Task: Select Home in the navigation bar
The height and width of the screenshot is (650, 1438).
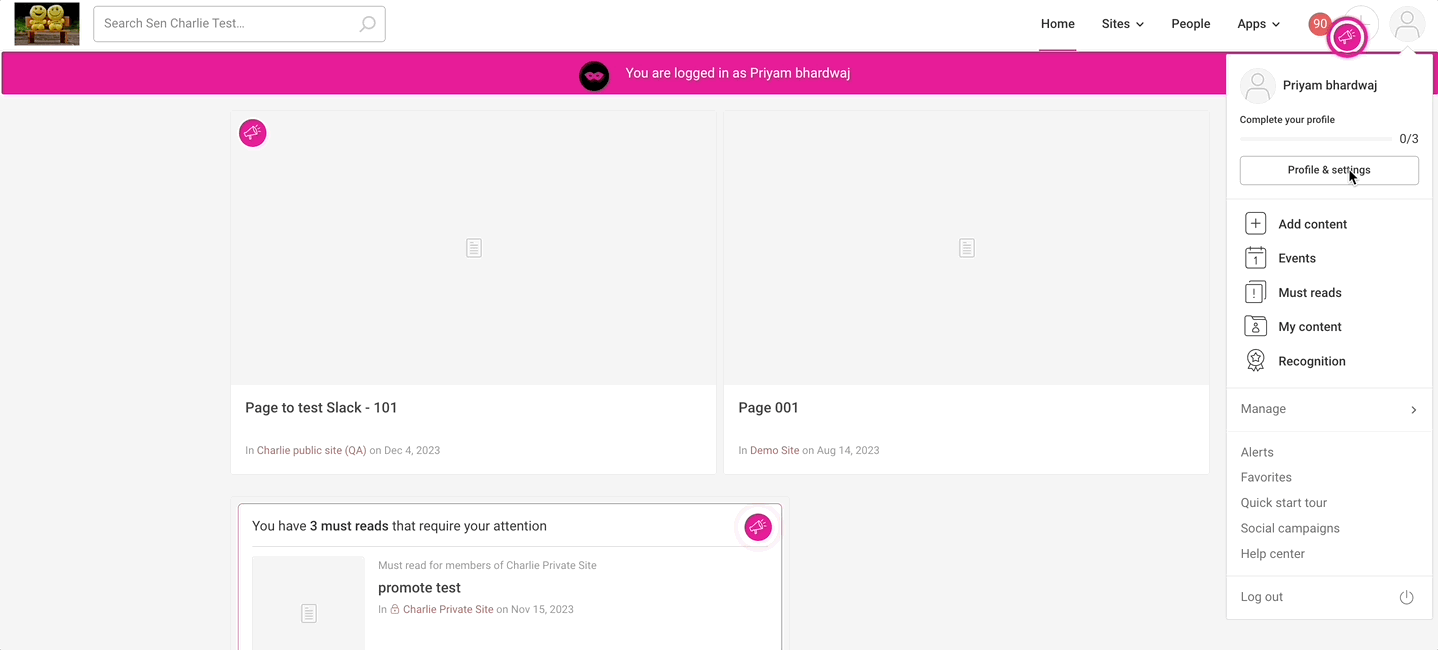Action: [1057, 23]
